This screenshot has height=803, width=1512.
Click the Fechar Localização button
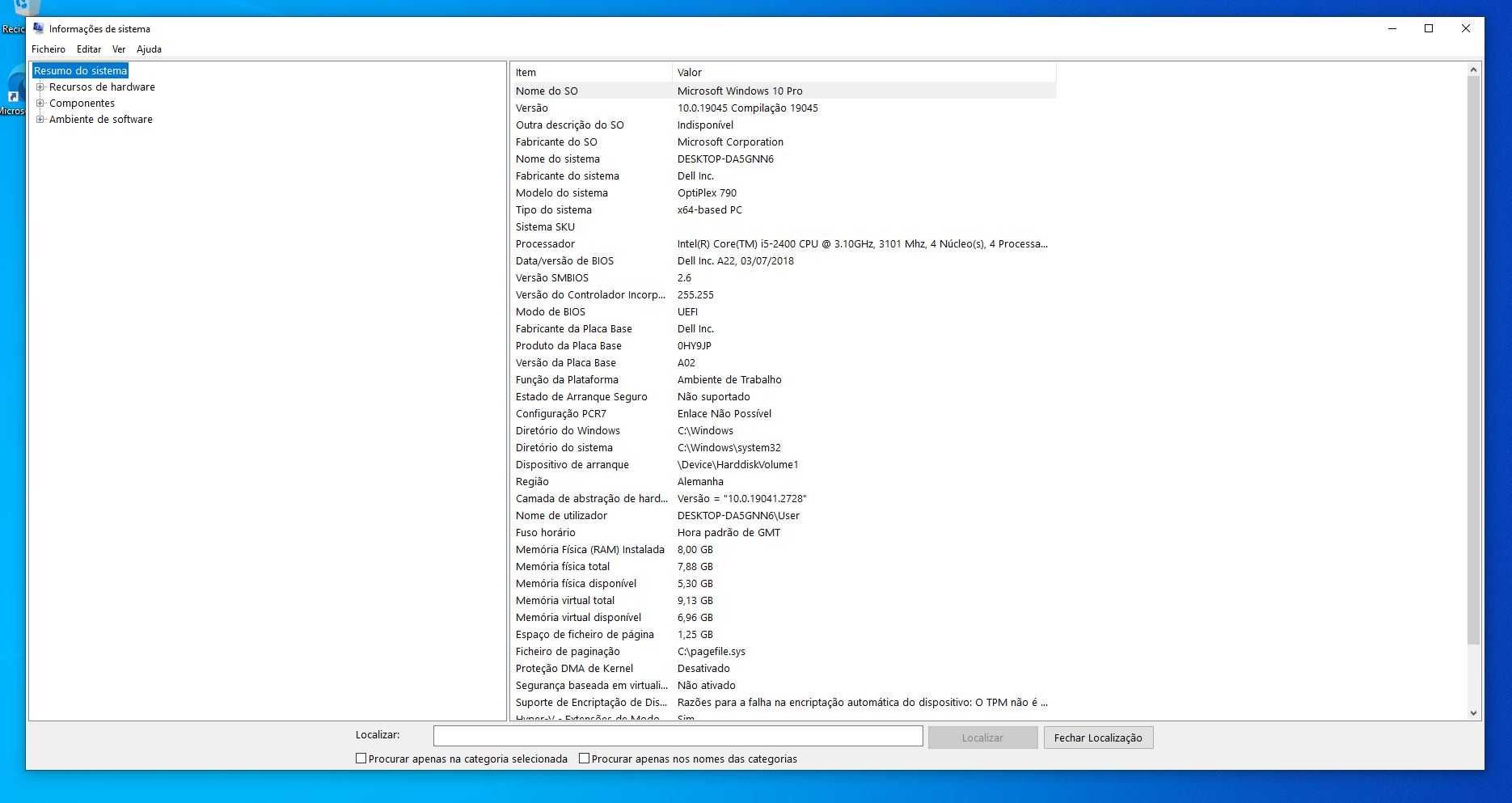tap(1098, 737)
